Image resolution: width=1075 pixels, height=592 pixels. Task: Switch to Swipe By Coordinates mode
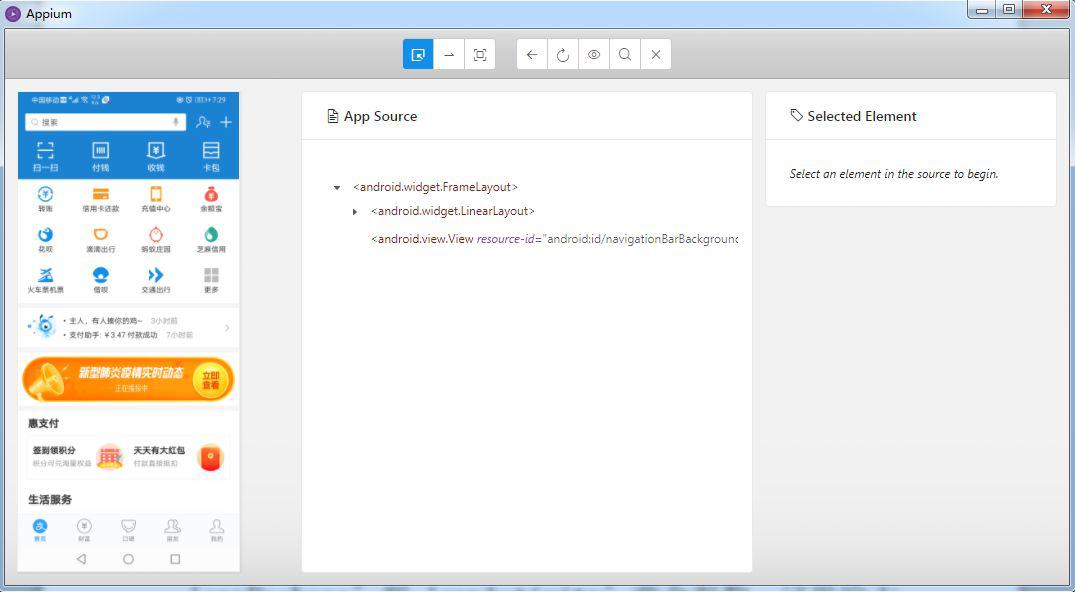(x=449, y=55)
